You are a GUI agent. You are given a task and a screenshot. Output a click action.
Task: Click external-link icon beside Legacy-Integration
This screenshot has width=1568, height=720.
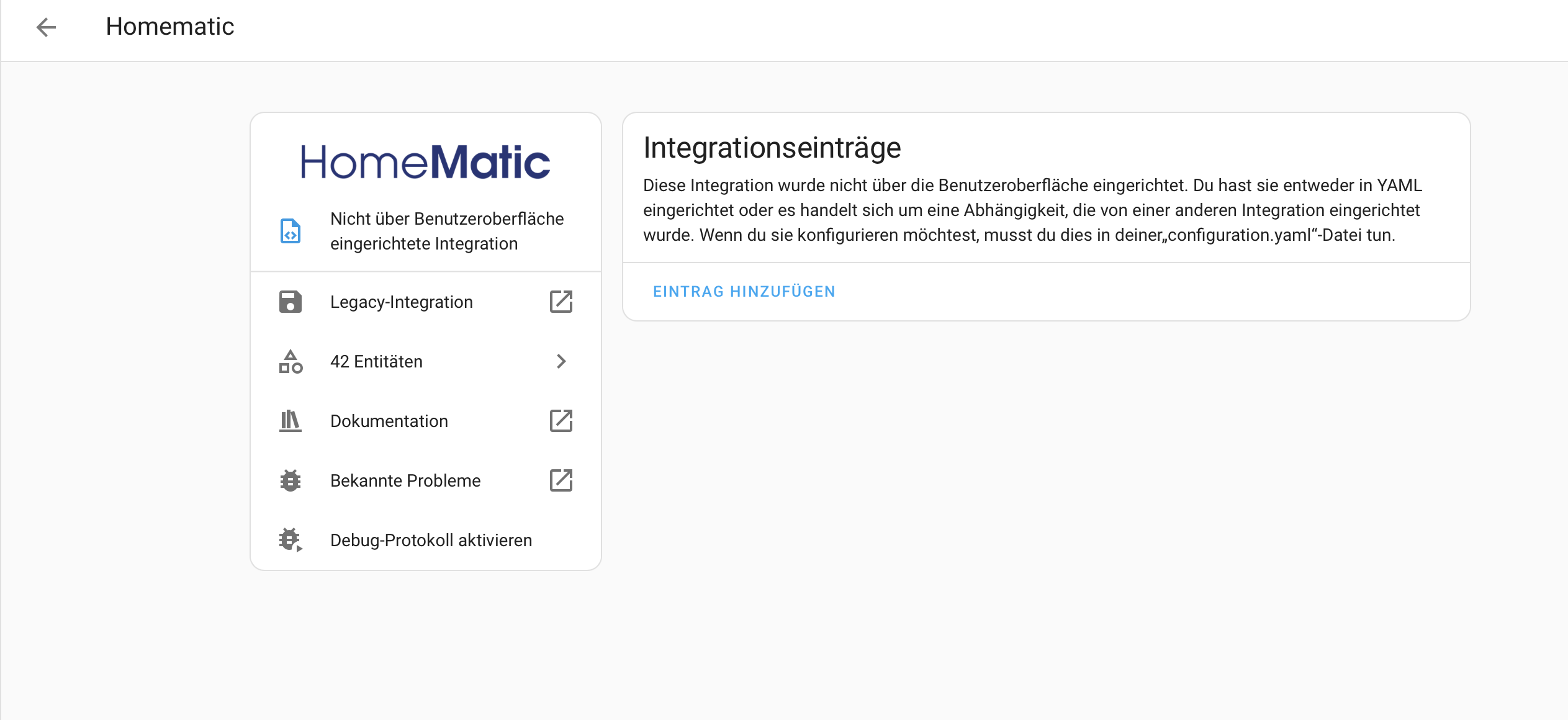click(561, 302)
